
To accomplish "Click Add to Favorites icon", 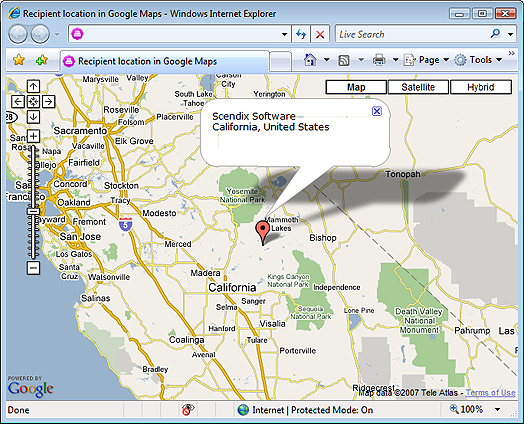I will tap(42, 60).
